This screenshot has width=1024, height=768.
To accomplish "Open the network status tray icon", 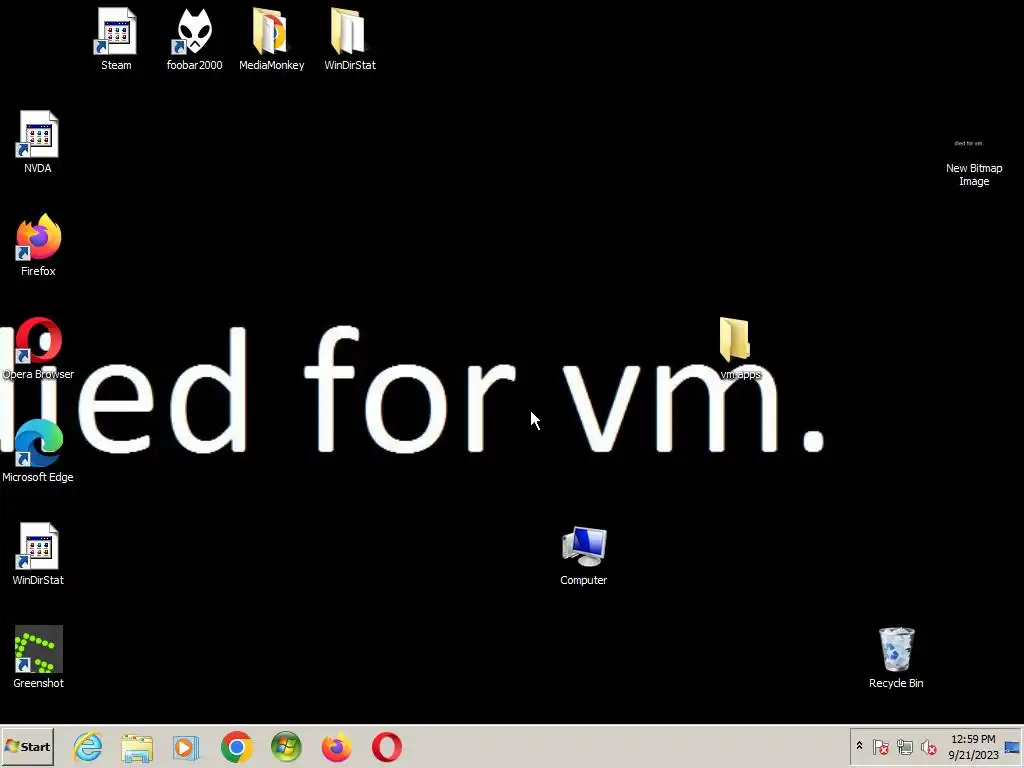I will pyautogui.click(x=904, y=746).
